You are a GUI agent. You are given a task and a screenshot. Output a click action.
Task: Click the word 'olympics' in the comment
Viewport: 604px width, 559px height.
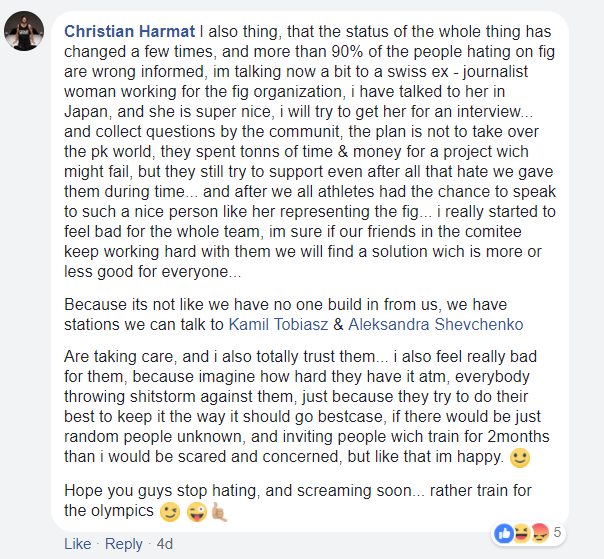[x=122, y=511]
